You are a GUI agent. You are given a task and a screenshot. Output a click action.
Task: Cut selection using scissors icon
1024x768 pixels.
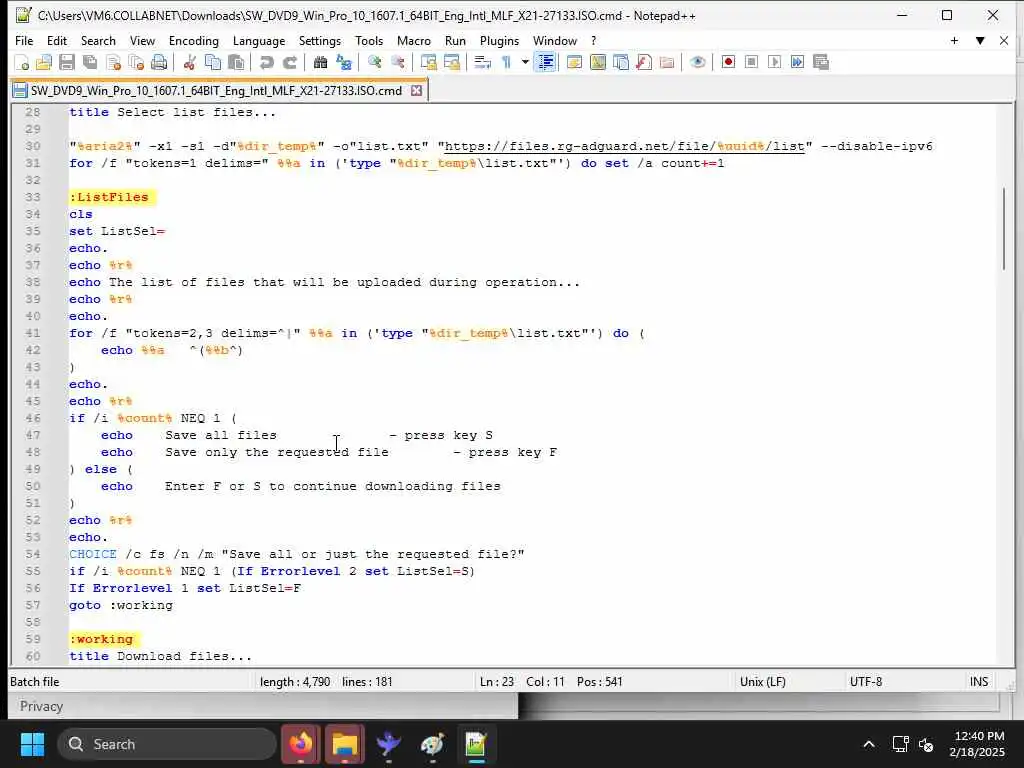tap(190, 63)
